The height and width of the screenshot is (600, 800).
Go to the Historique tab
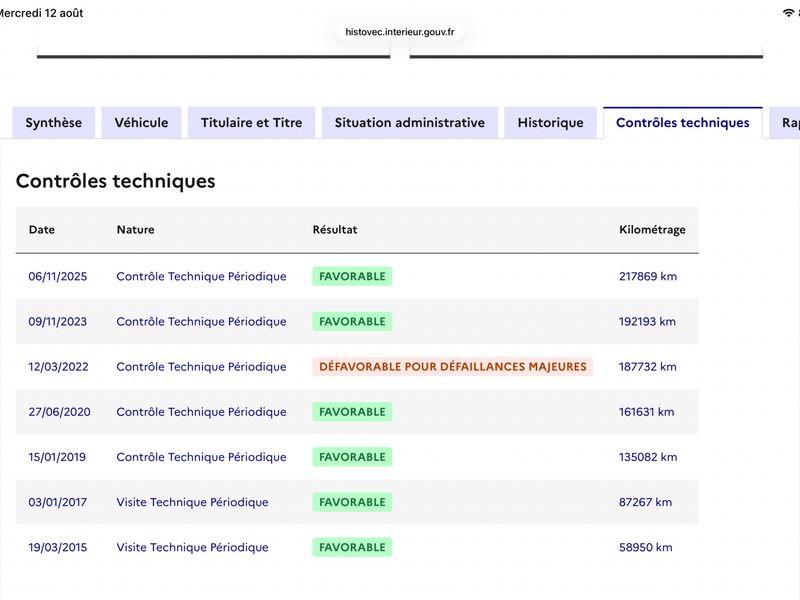551,122
